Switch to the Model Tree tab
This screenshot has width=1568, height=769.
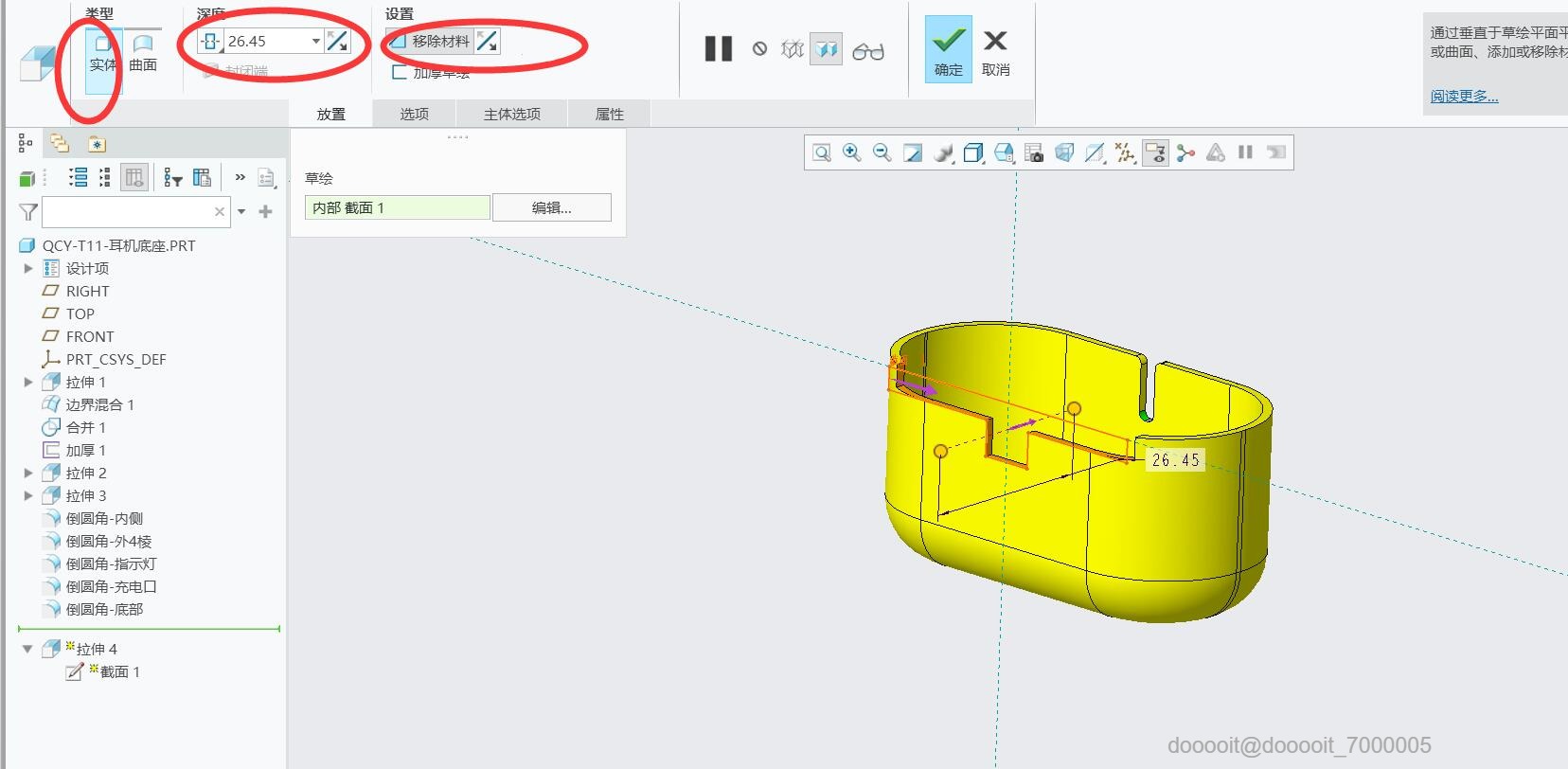pos(26,144)
